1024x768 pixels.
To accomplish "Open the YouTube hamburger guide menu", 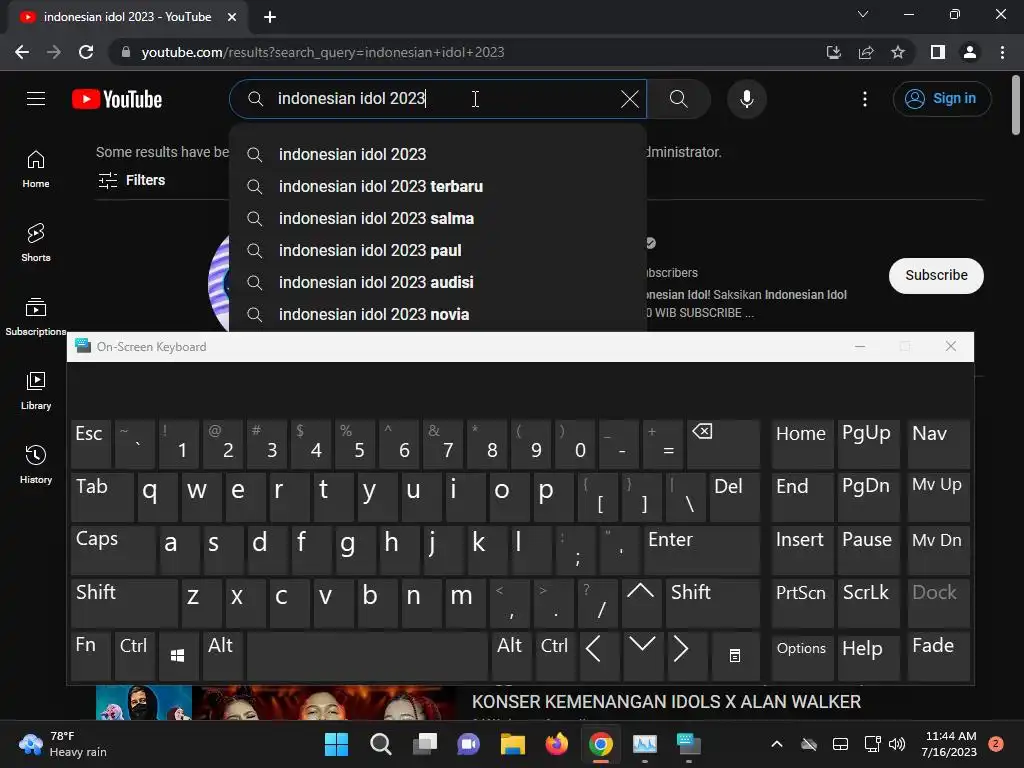I will (36, 99).
